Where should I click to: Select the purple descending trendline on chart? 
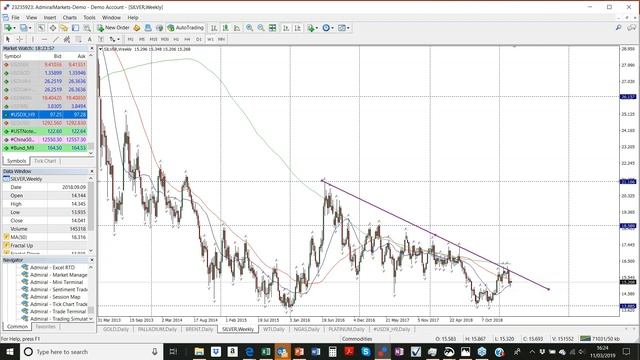coord(435,235)
